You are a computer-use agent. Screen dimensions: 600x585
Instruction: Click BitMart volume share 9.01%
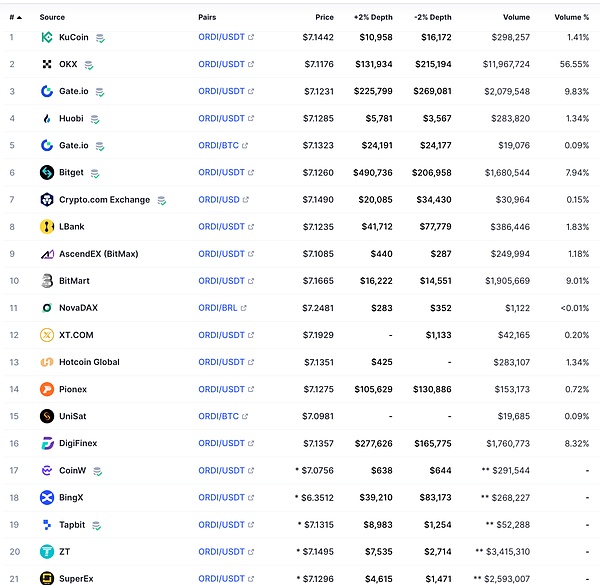(577, 281)
